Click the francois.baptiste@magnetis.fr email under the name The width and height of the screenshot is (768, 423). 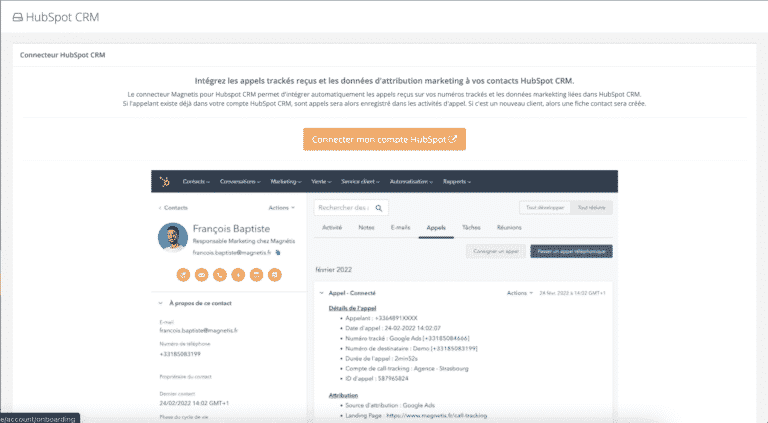coord(232,253)
